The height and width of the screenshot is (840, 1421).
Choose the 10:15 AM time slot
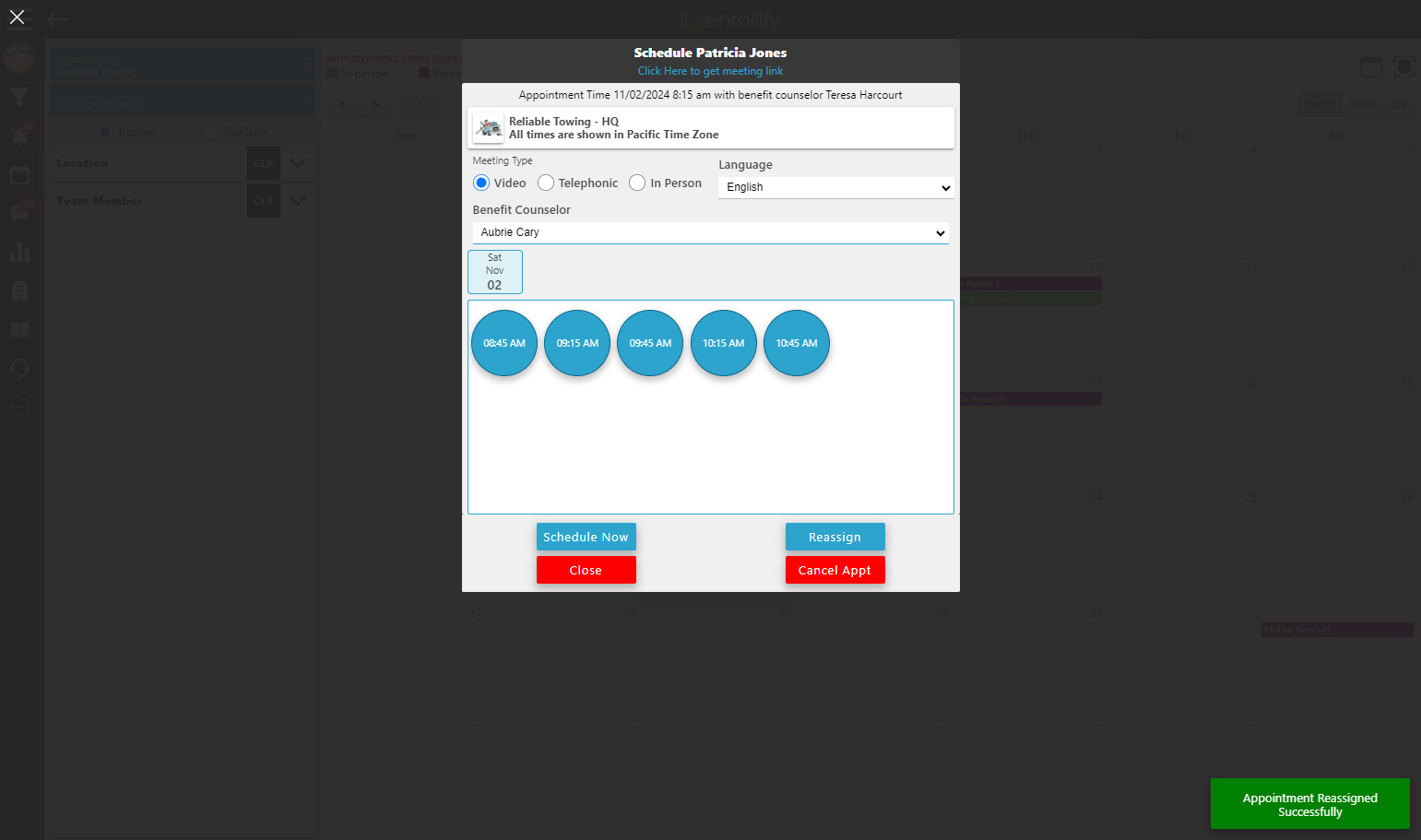[x=724, y=343]
